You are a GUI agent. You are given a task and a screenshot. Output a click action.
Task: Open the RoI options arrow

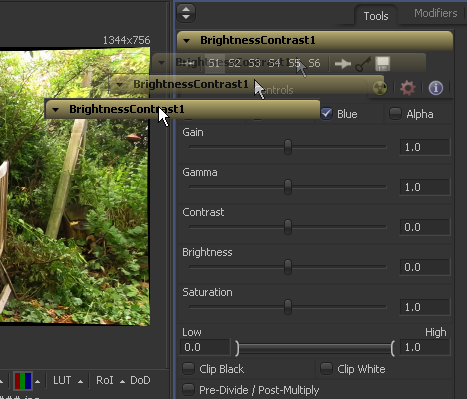[x=122, y=382]
